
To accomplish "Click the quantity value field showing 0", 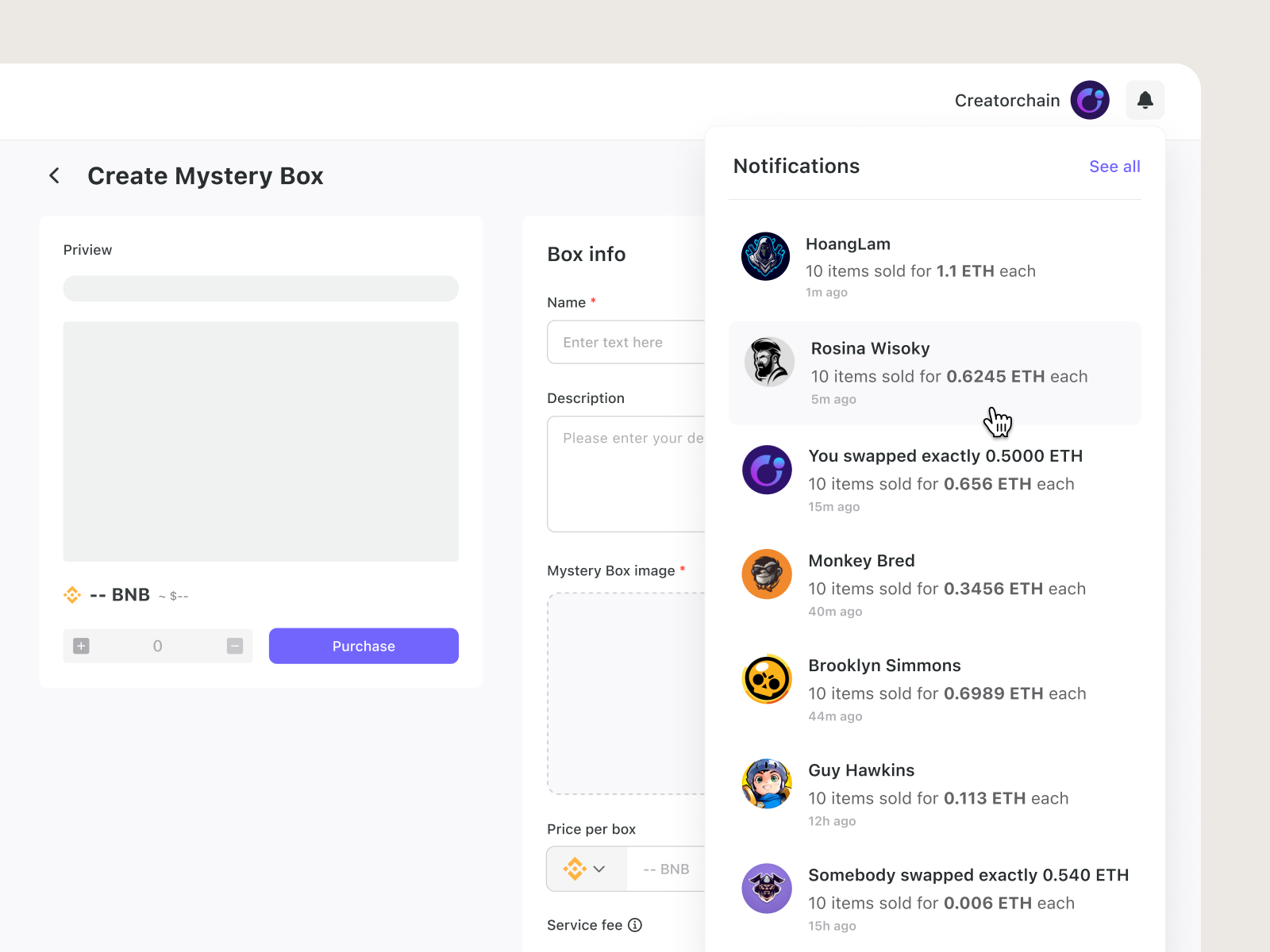I will click(x=157, y=646).
